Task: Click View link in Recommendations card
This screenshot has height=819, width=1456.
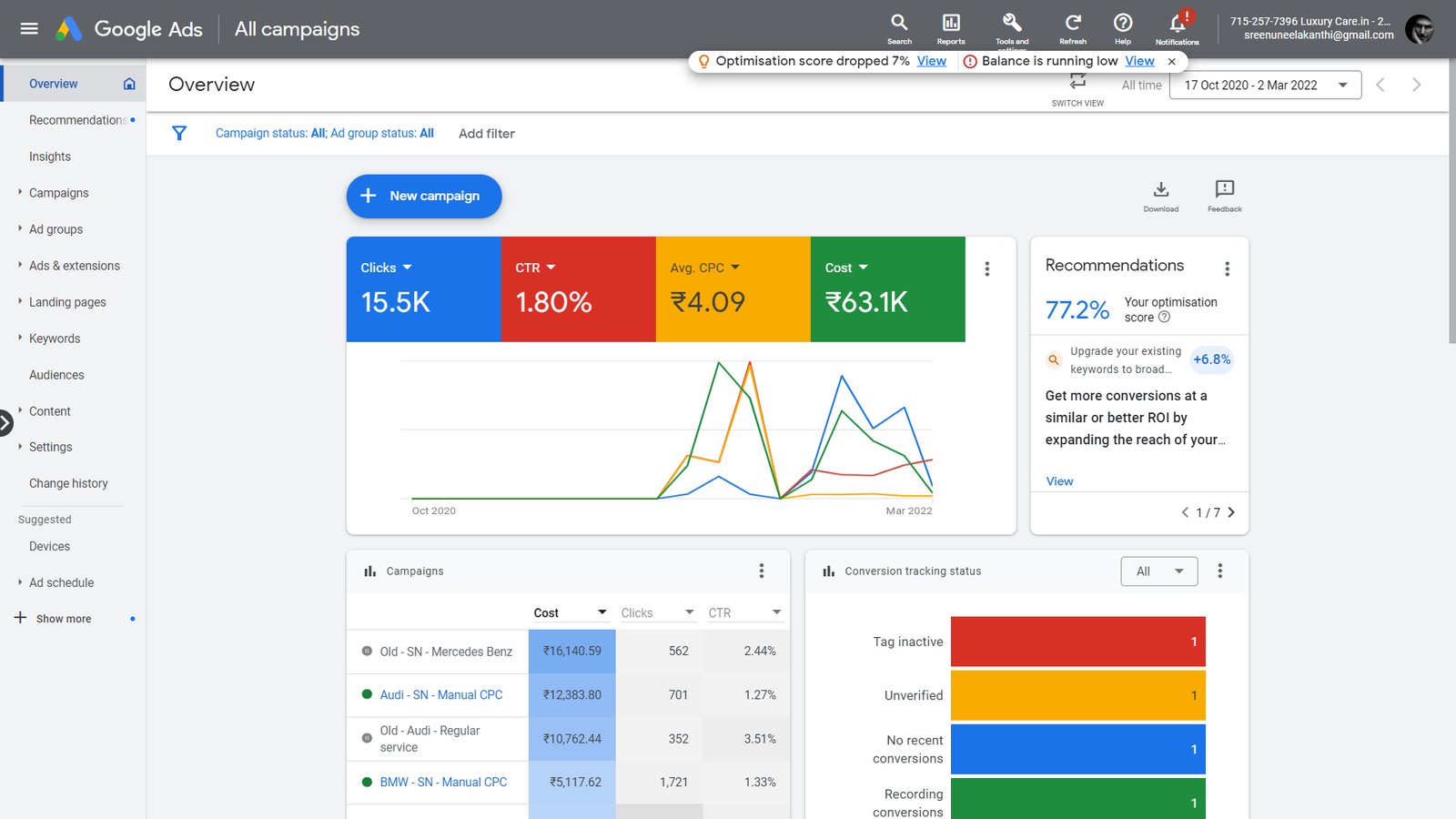Action: (1059, 481)
